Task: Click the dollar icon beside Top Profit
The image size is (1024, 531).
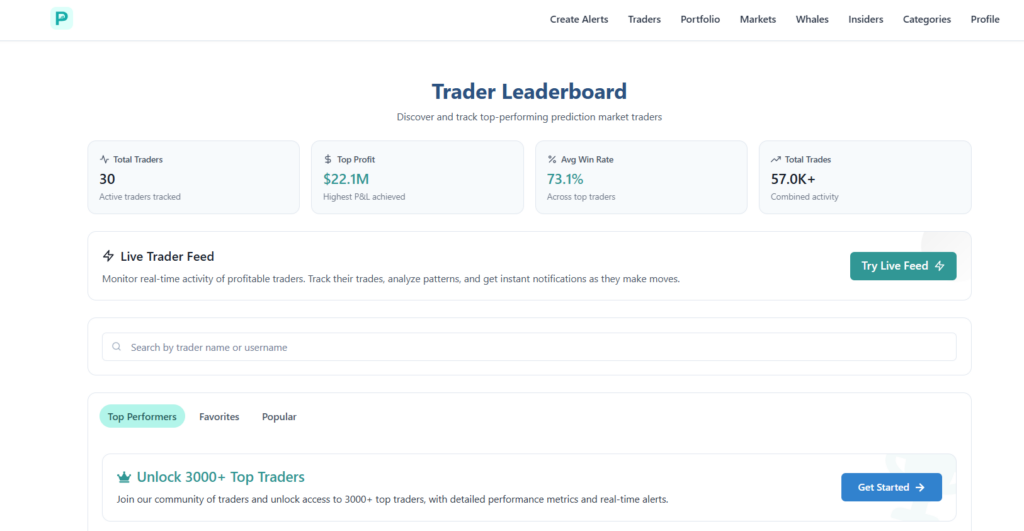Action: pyautogui.click(x=328, y=159)
